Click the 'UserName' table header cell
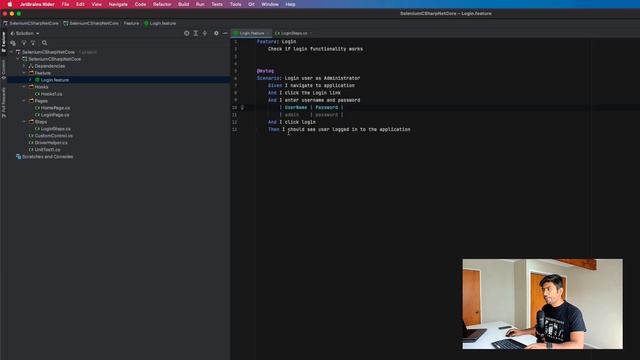The image size is (640, 360). click(x=296, y=107)
